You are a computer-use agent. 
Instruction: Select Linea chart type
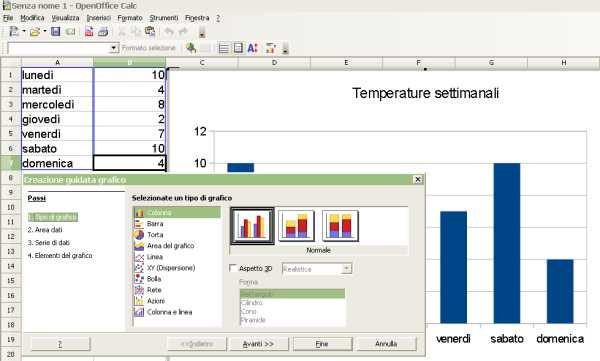coord(177,257)
